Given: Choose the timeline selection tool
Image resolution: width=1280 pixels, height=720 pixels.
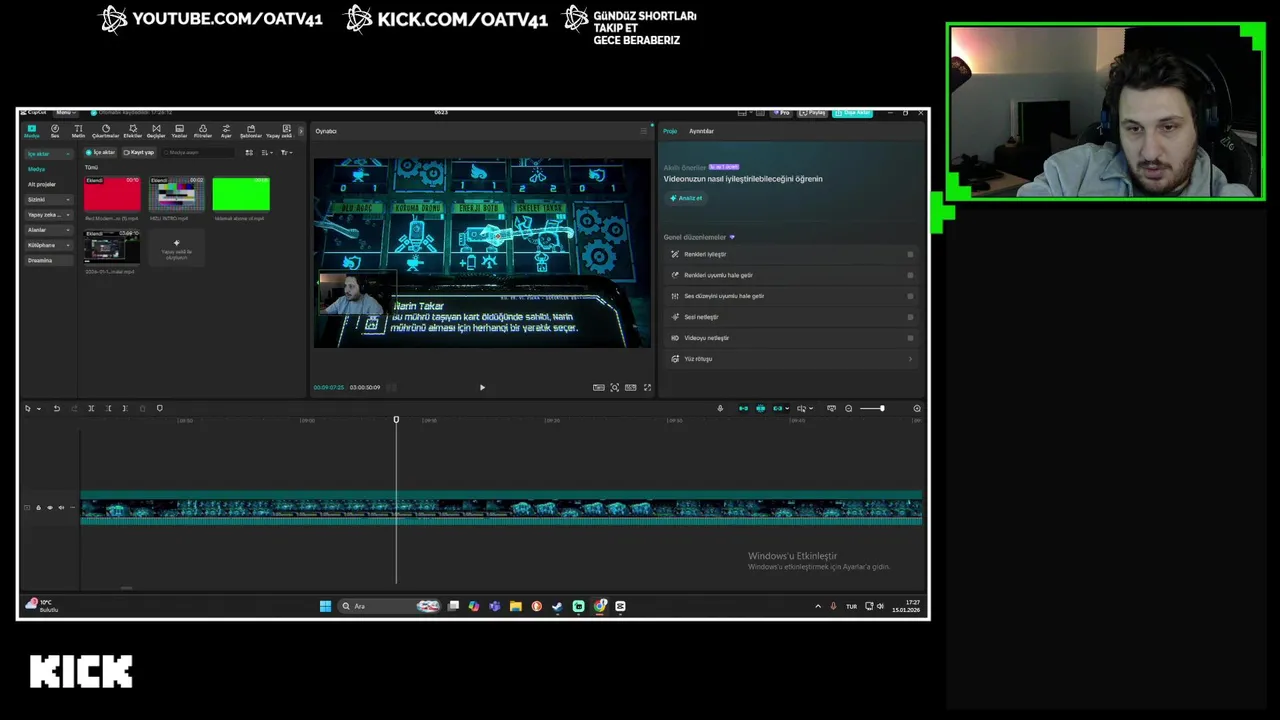Looking at the screenshot, I should pyautogui.click(x=29, y=408).
